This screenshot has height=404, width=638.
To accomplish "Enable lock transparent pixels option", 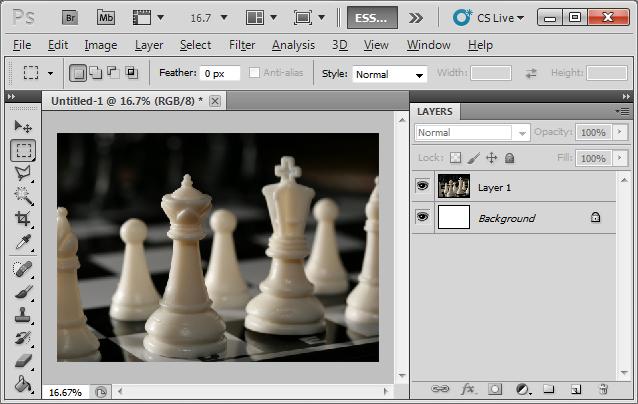I will point(455,158).
